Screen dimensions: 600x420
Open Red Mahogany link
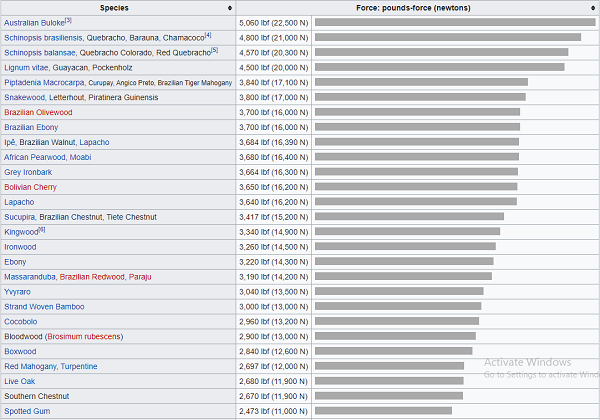pos(30,366)
